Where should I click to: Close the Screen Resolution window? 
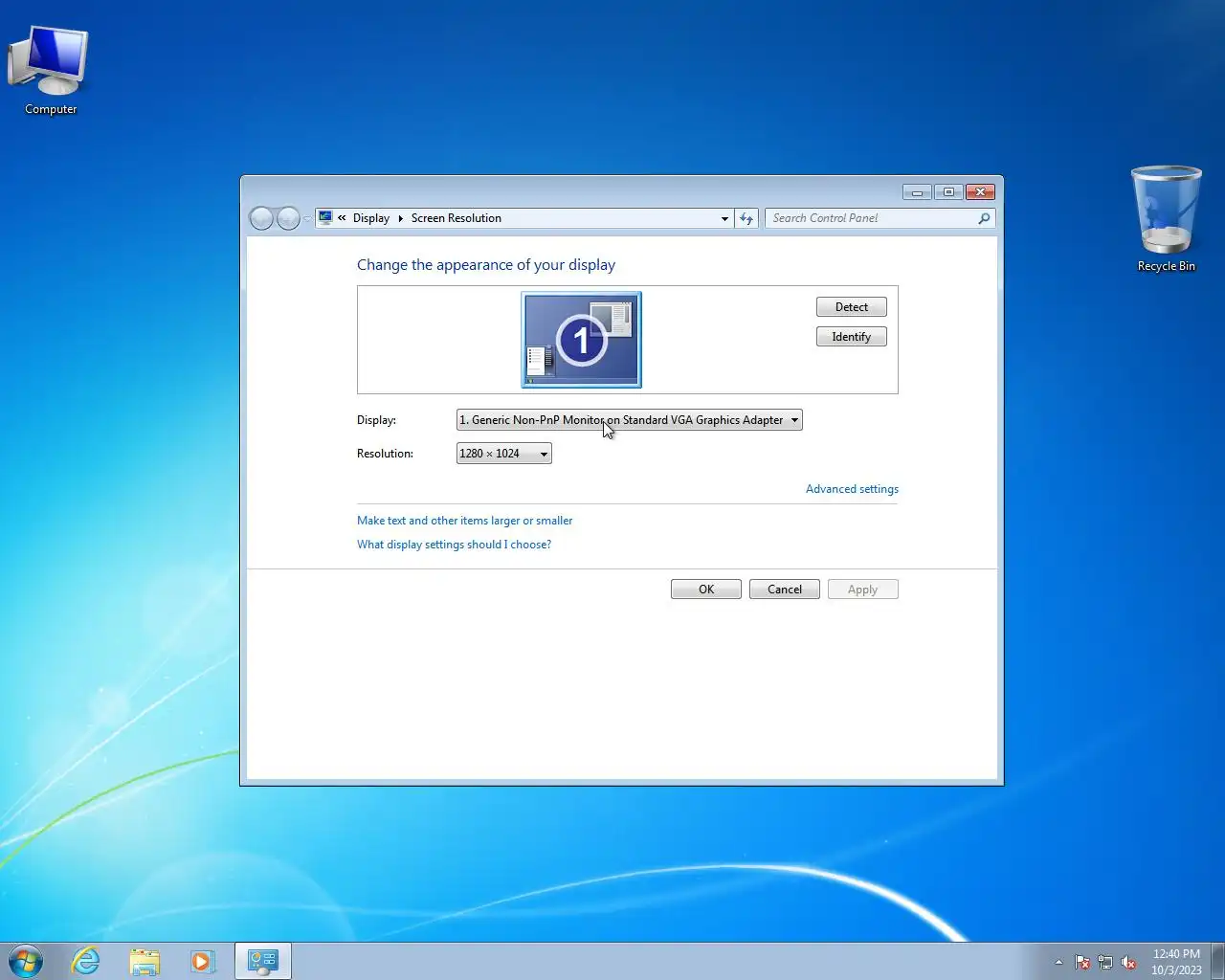point(980,192)
